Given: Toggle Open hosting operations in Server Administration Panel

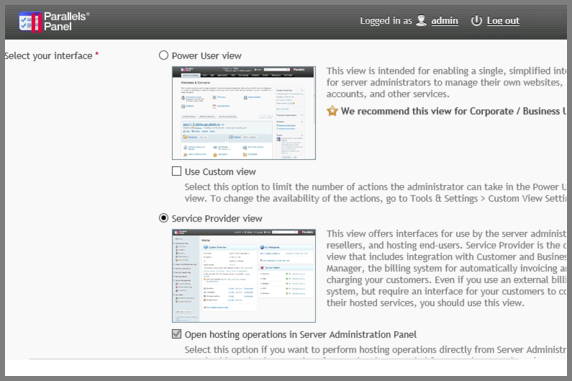Looking at the screenshot, I should click(177, 334).
